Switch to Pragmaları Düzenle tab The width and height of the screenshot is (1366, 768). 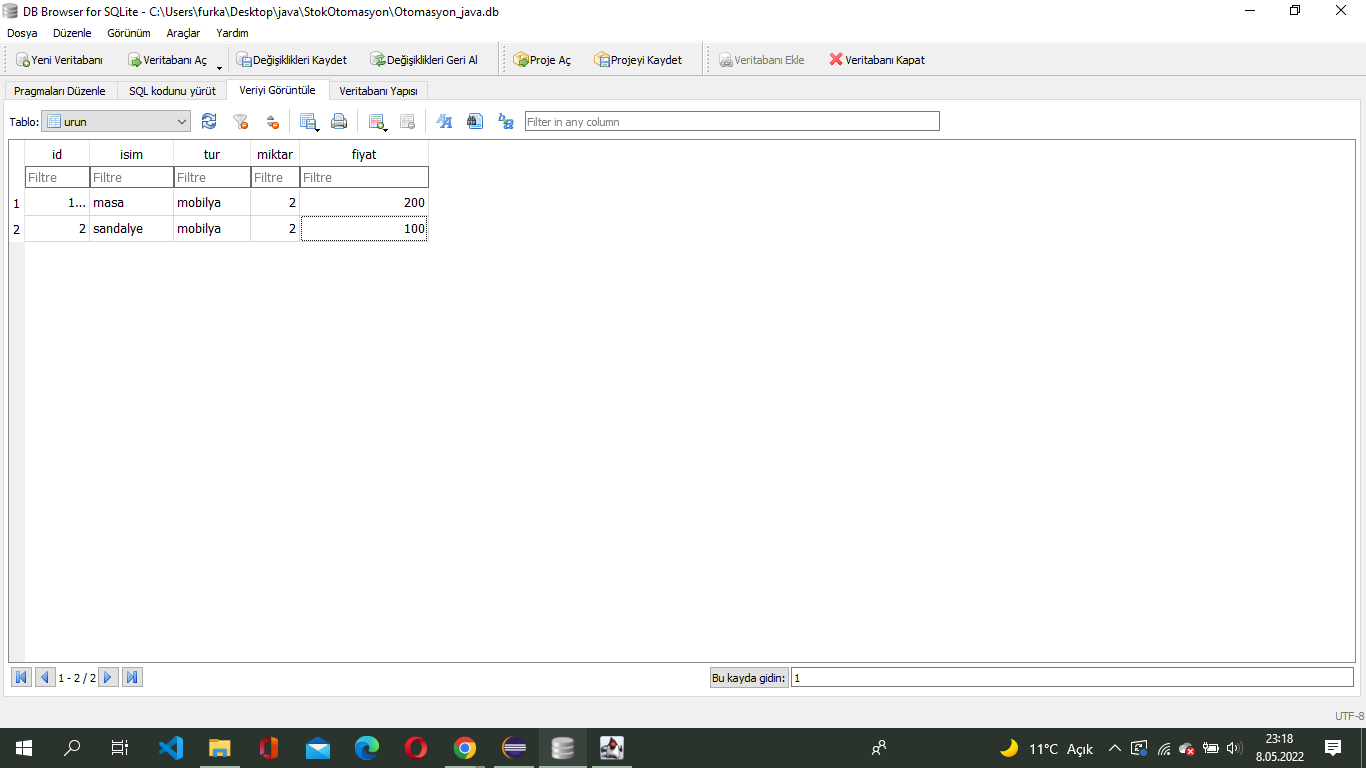coord(60,91)
